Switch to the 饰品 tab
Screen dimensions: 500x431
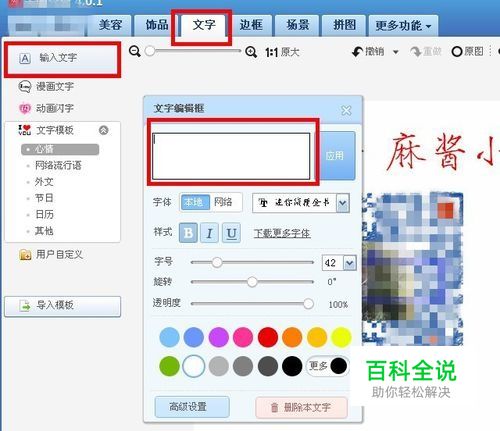coord(157,25)
